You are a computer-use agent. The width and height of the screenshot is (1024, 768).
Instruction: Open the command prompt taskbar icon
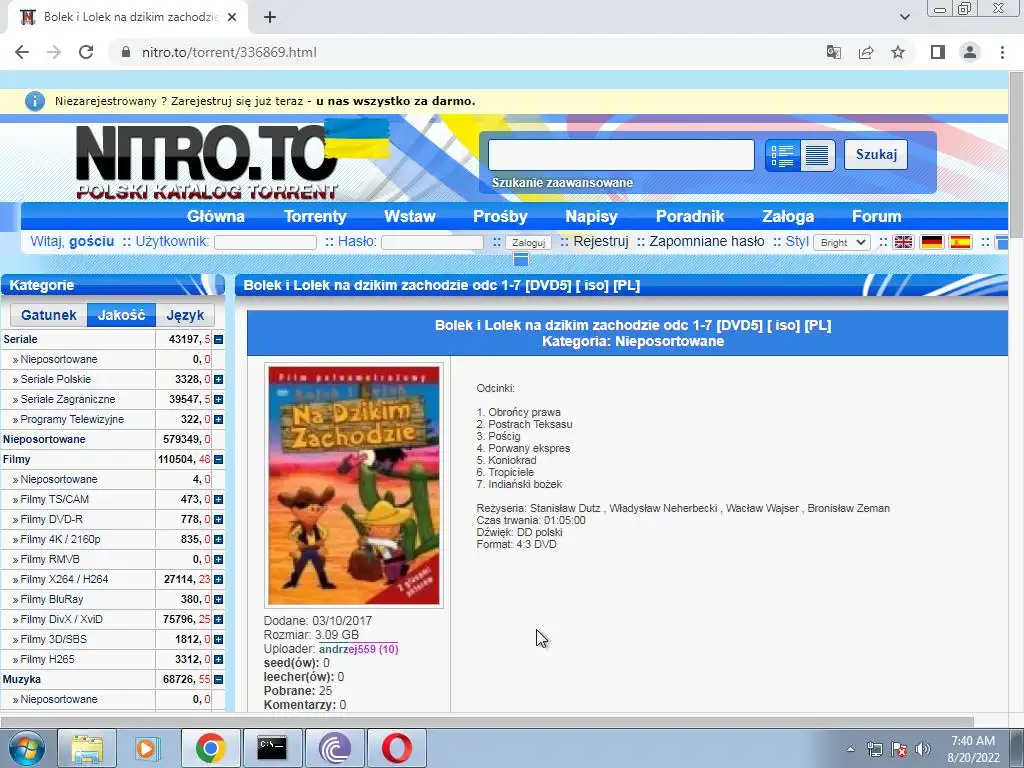pos(272,748)
